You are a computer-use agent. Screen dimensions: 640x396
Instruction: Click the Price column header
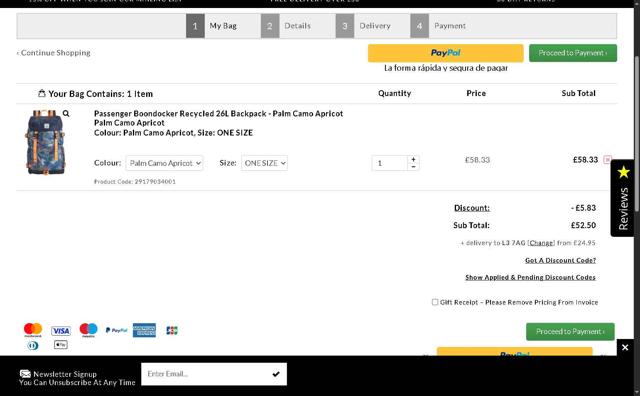[x=476, y=93]
